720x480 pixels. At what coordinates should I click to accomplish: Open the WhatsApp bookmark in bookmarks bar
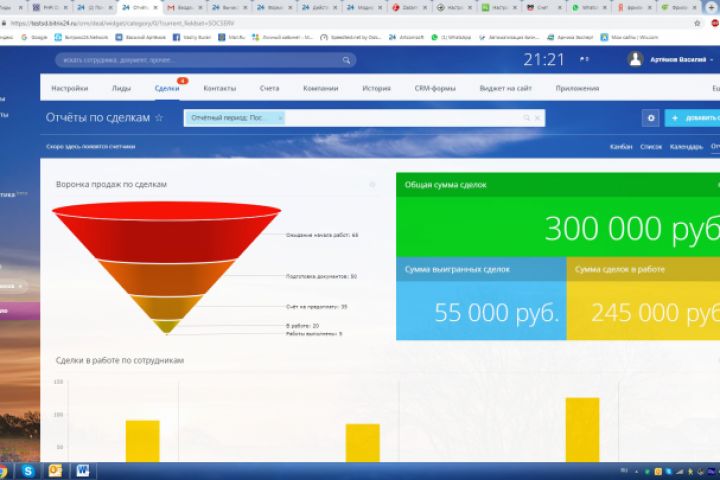click(x=451, y=37)
